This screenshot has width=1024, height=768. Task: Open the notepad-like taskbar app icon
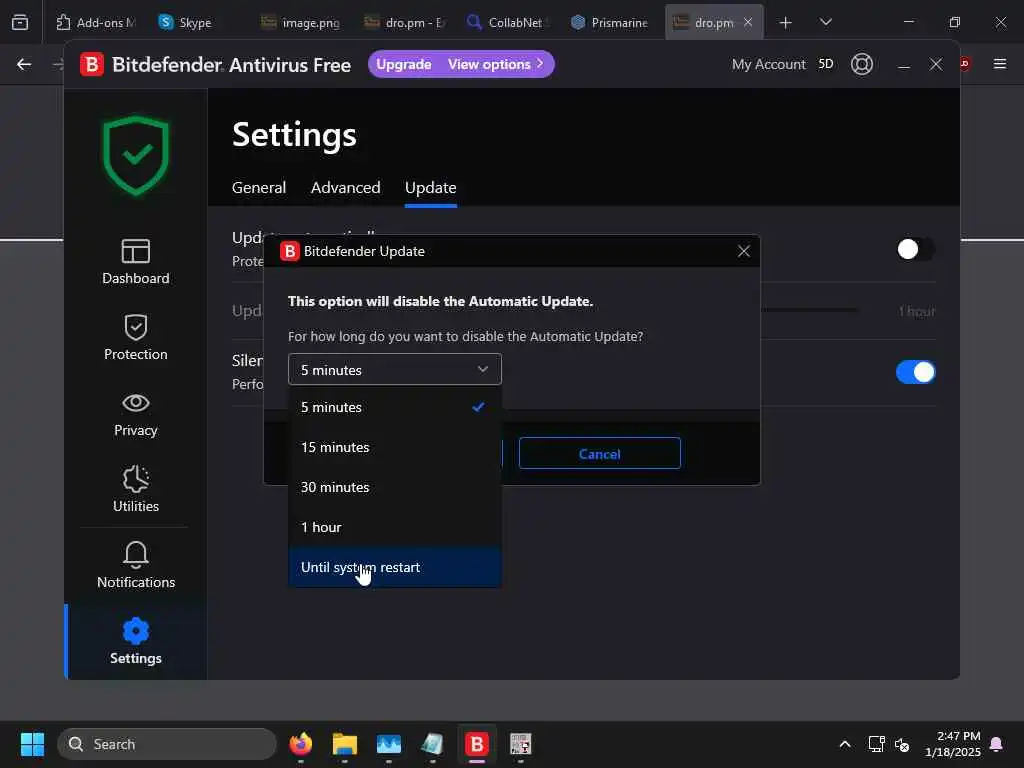pyautogui.click(x=432, y=744)
